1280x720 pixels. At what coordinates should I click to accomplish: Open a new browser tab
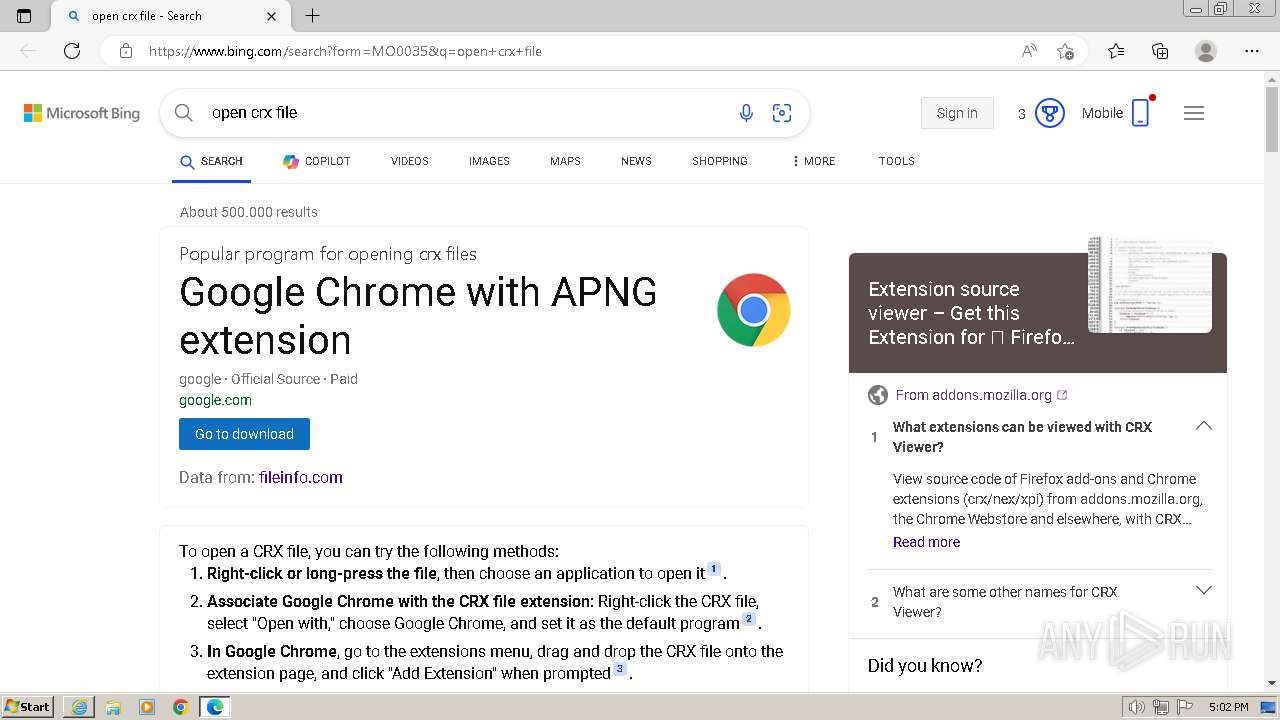click(312, 16)
